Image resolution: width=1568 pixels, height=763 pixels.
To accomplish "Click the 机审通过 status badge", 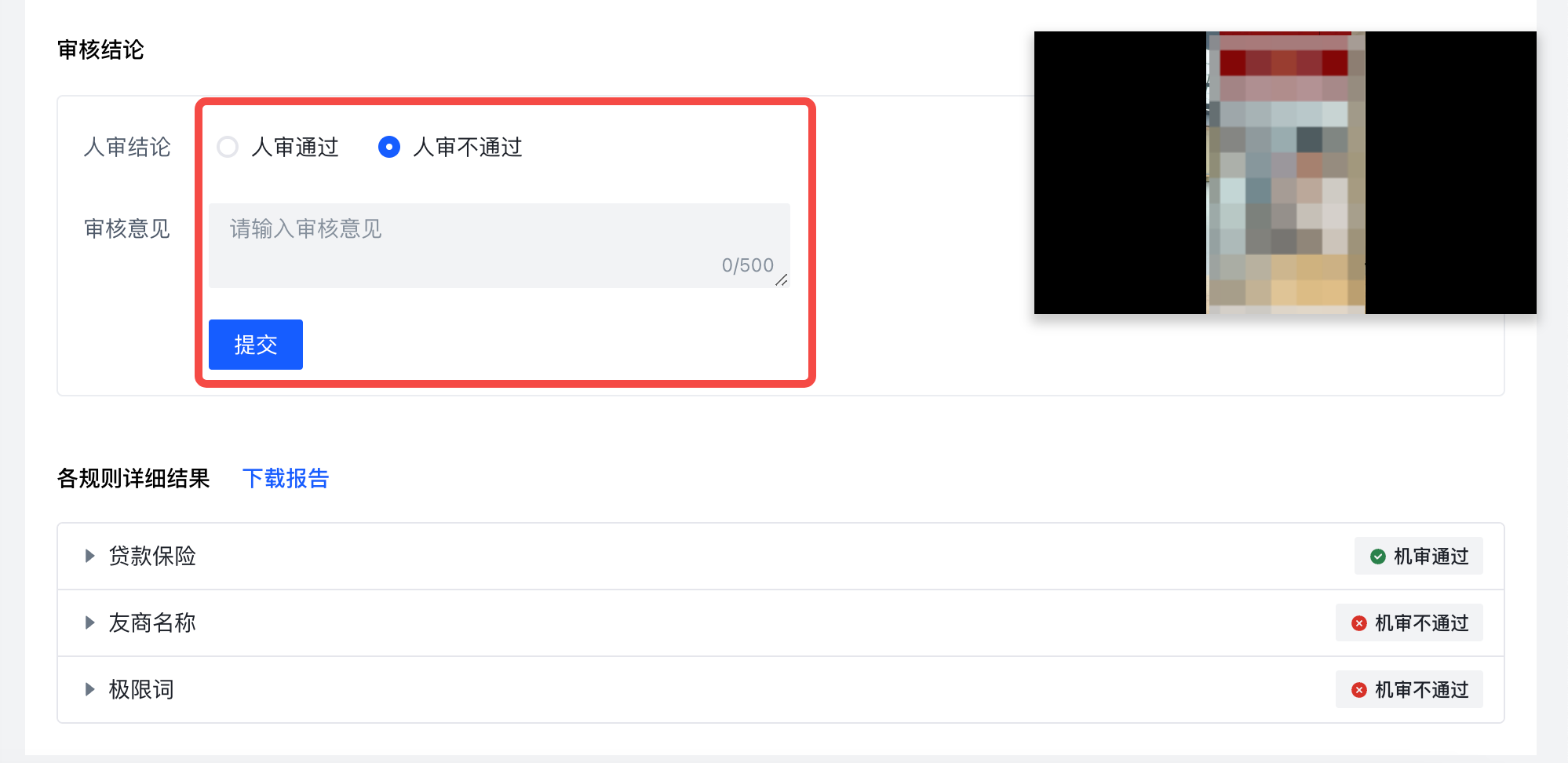I will pyautogui.click(x=1419, y=556).
